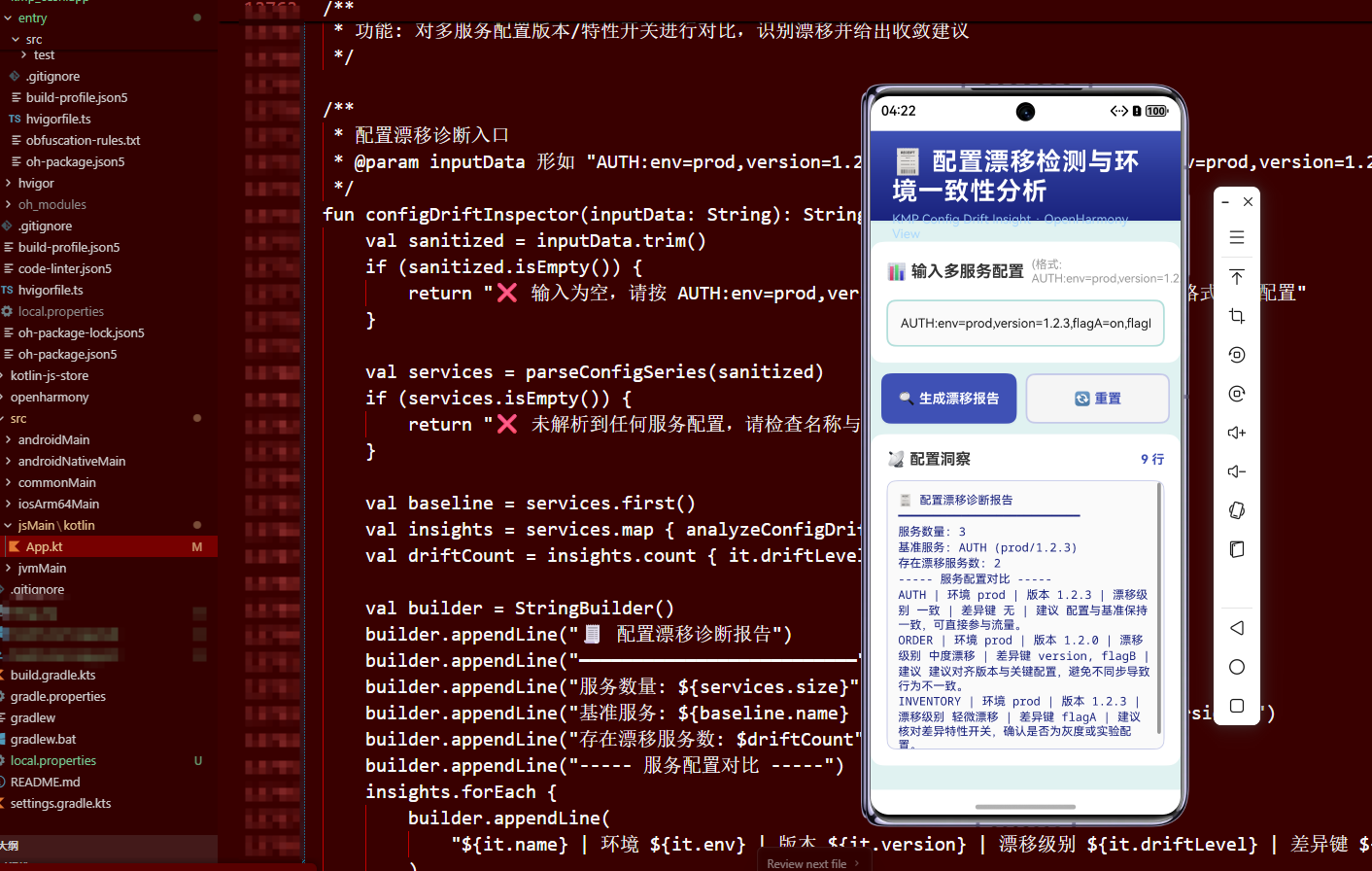Screen dimensions: 1372x871
Task: Collapse the src folder under entry
Action: tap(16, 39)
